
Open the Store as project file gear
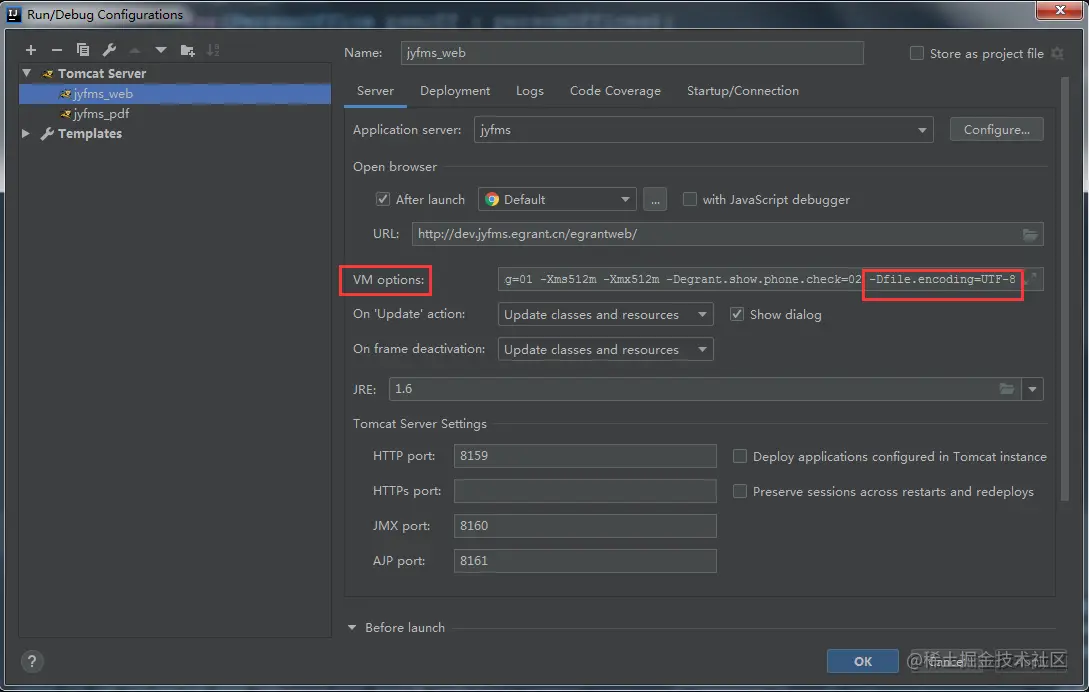tap(1057, 53)
